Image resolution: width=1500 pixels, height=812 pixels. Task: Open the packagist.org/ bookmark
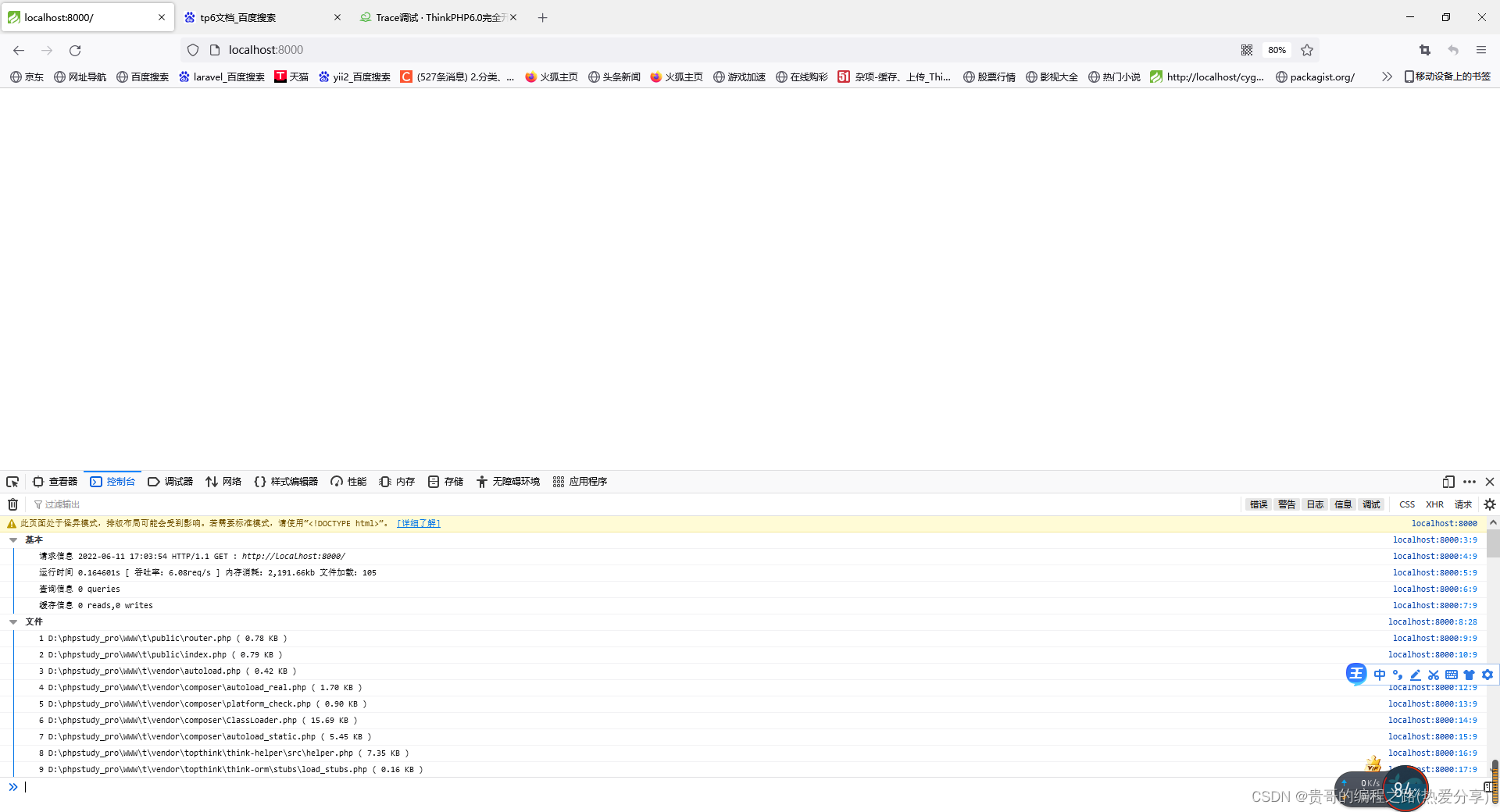(x=1315, y=77)
